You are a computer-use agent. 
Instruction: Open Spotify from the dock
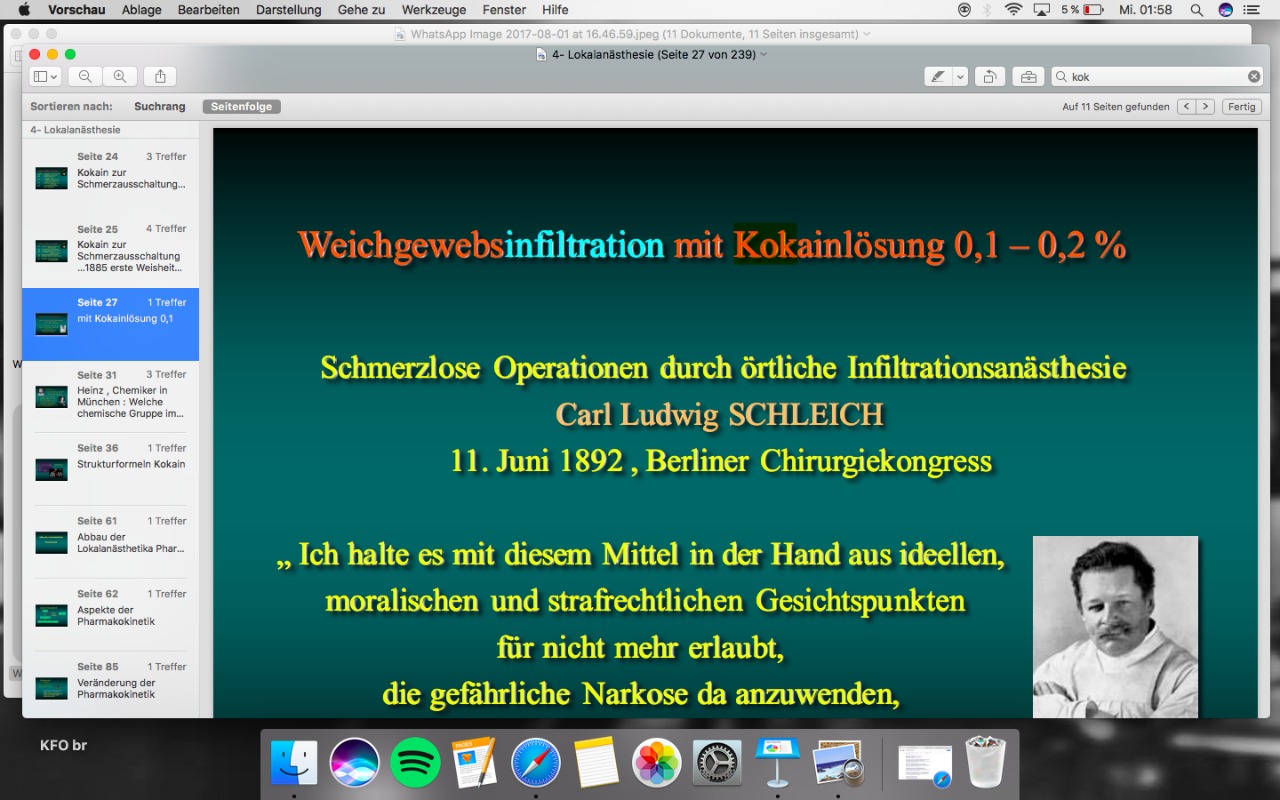click(x=415, y=763)
